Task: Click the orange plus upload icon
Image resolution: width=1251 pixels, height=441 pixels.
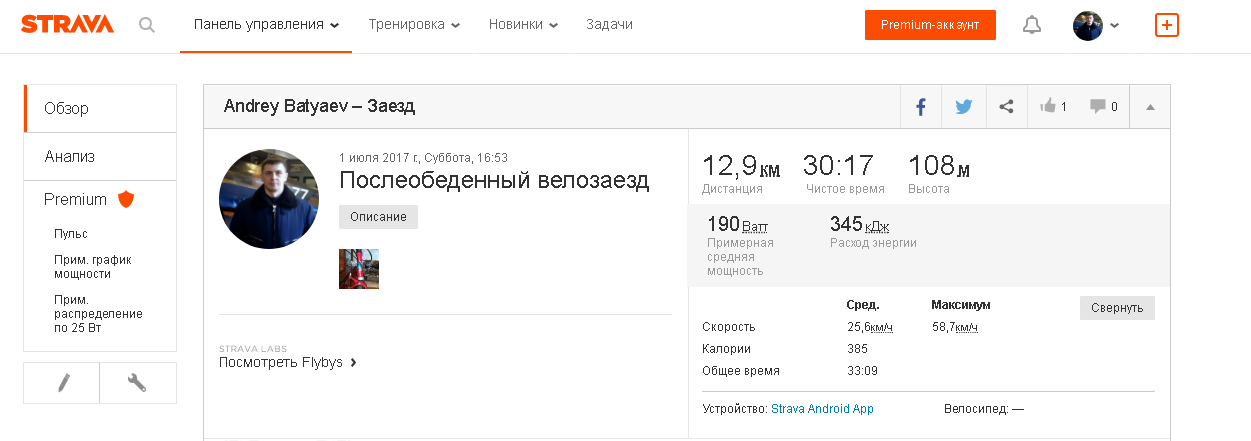Action: click(1166, 25)
